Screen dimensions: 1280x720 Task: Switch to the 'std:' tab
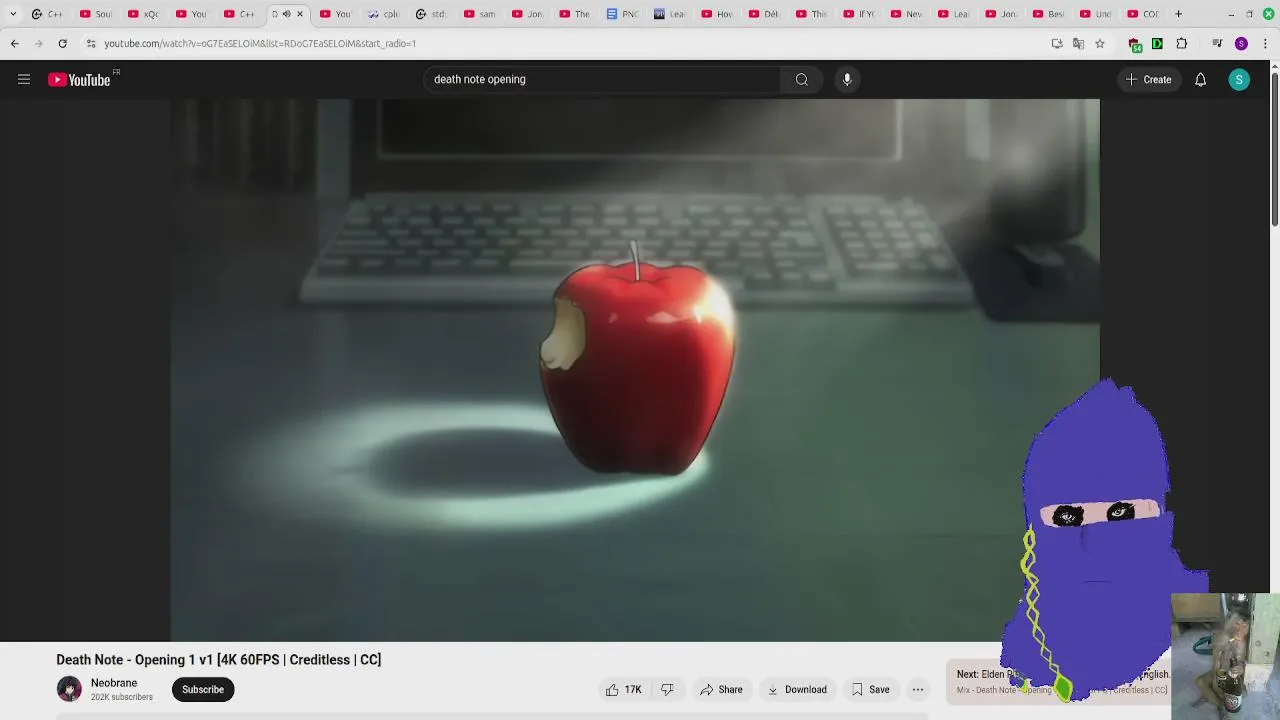432,14
